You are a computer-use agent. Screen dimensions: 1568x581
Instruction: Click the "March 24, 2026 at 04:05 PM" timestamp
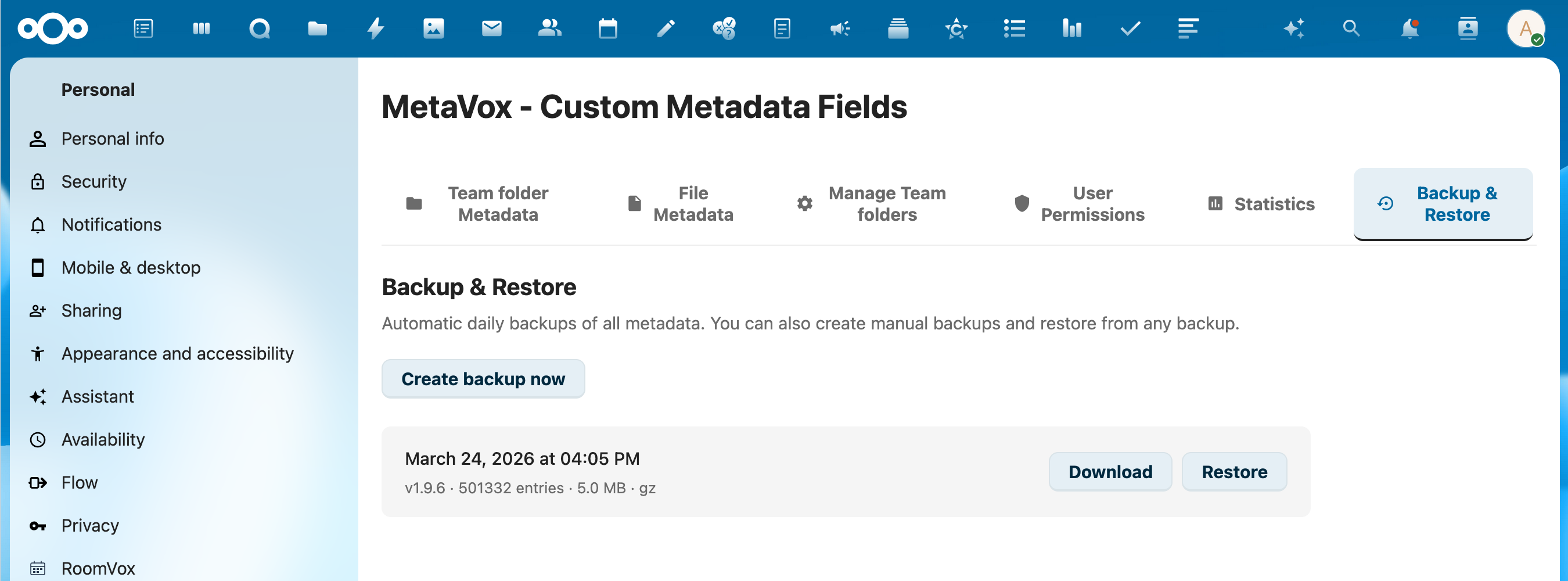(522, 458)
